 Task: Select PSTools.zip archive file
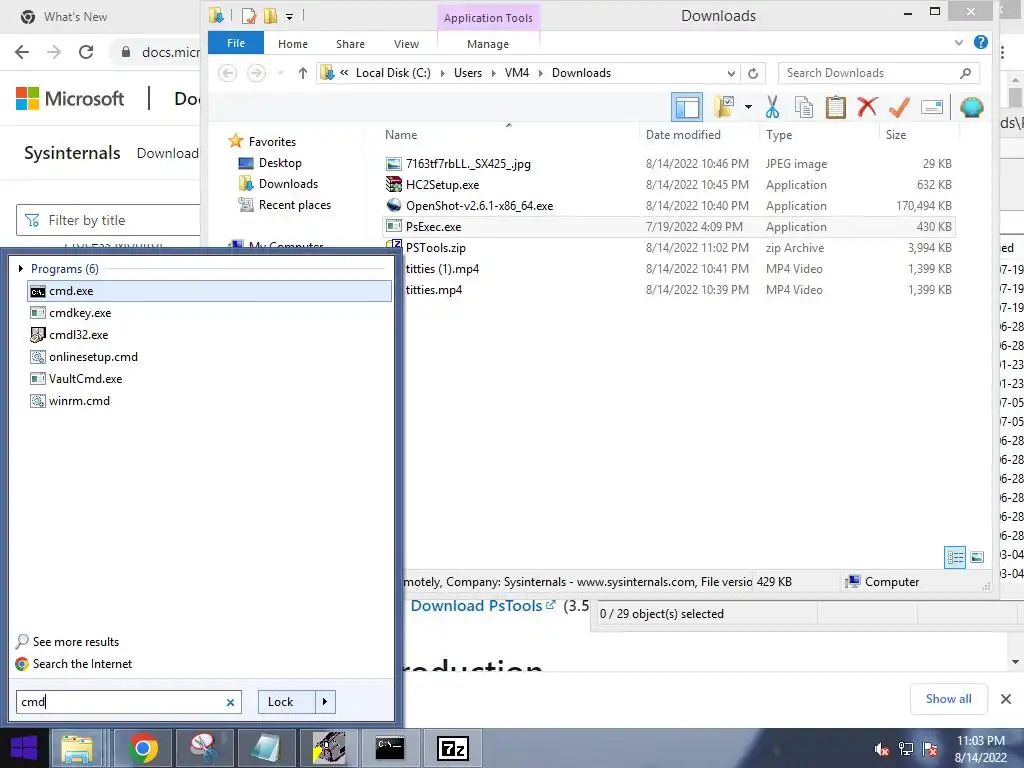tap(669, 248)
